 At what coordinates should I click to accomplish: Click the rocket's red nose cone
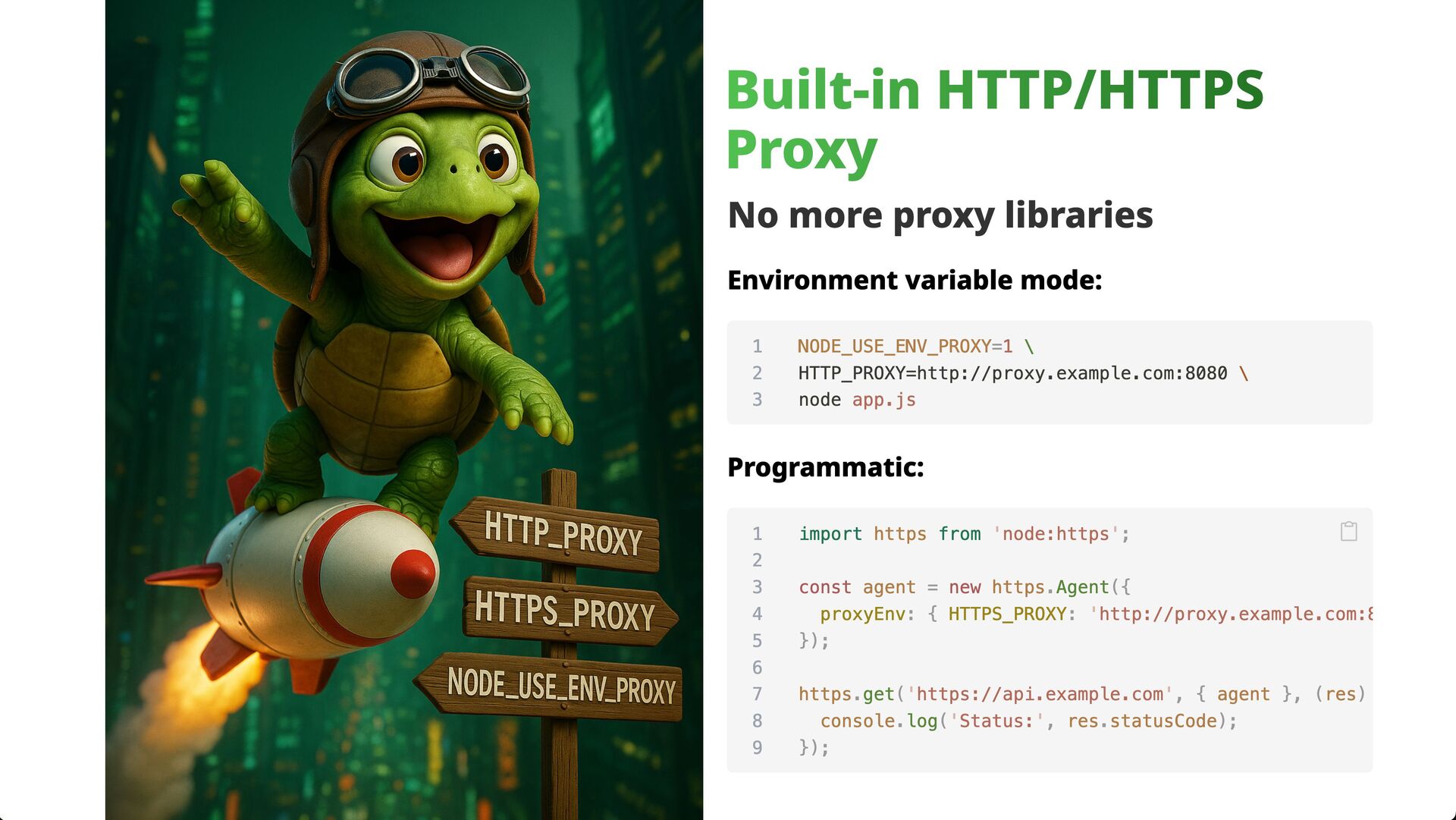click(413, 573)
